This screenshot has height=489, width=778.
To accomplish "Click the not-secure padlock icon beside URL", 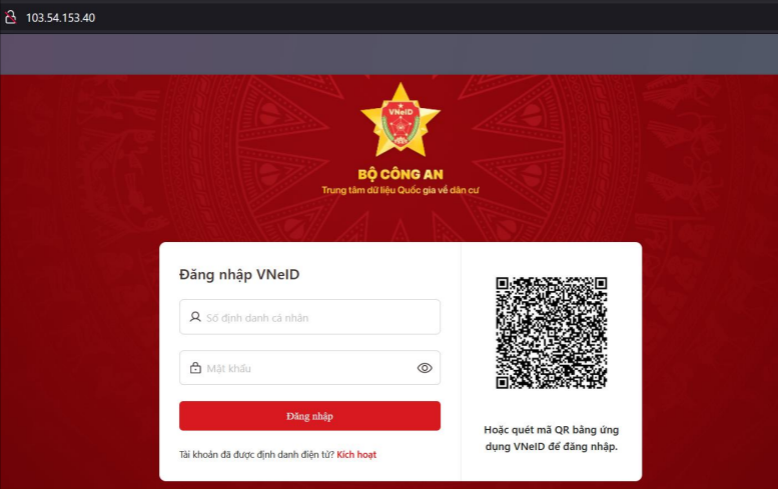I will tap(10, 17).
